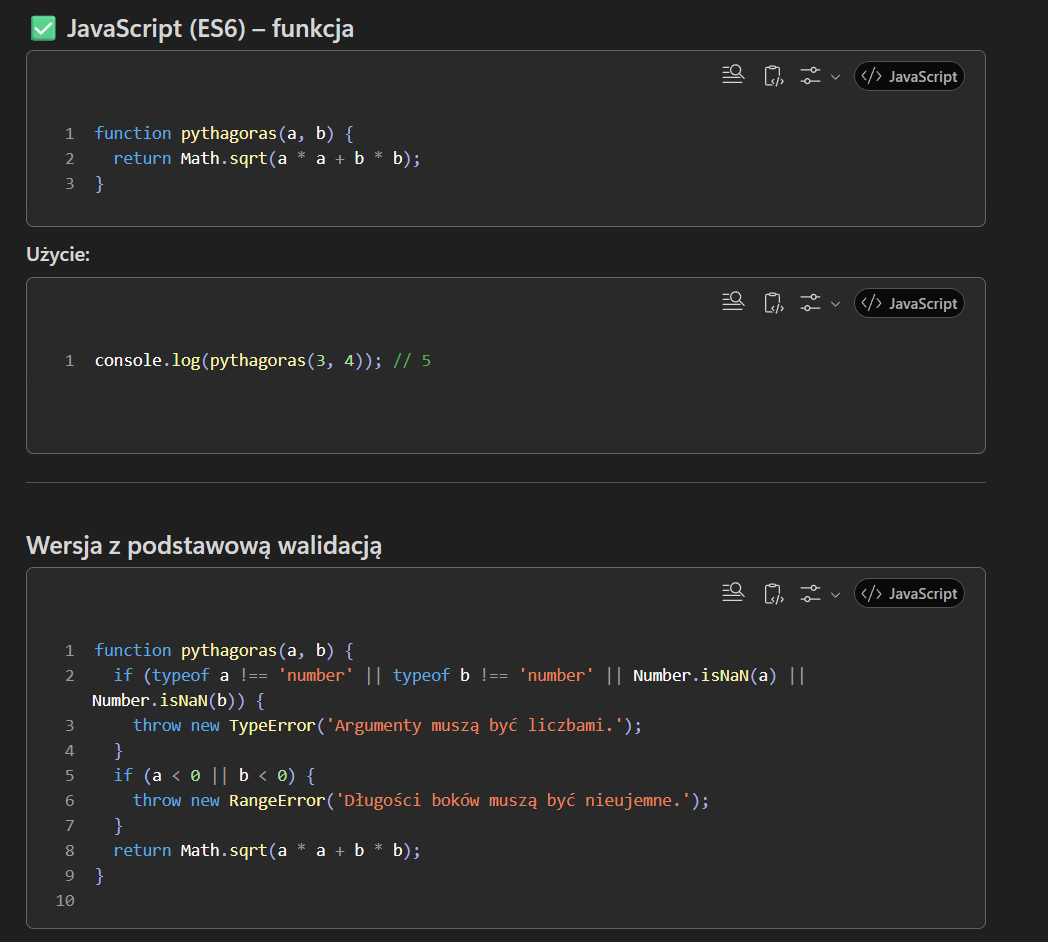
Task: Click the search icon in the validation code block
Action: coord(733,592)
